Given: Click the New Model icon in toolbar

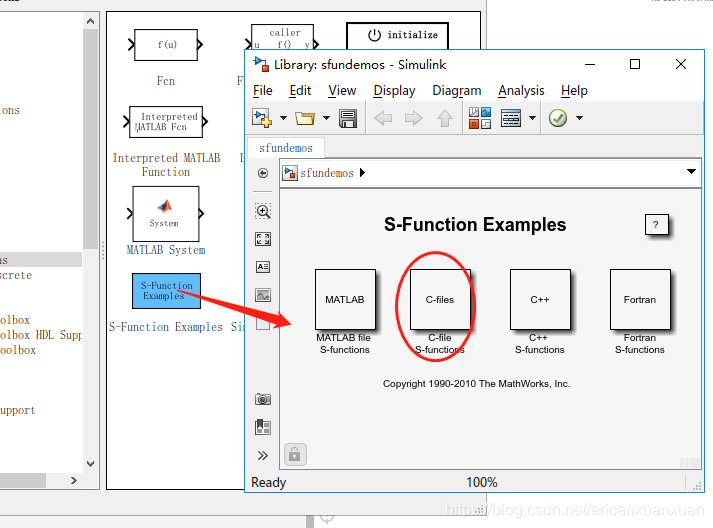Looking at the screenshot, I should pyautogui.click(x=262, y=118).
